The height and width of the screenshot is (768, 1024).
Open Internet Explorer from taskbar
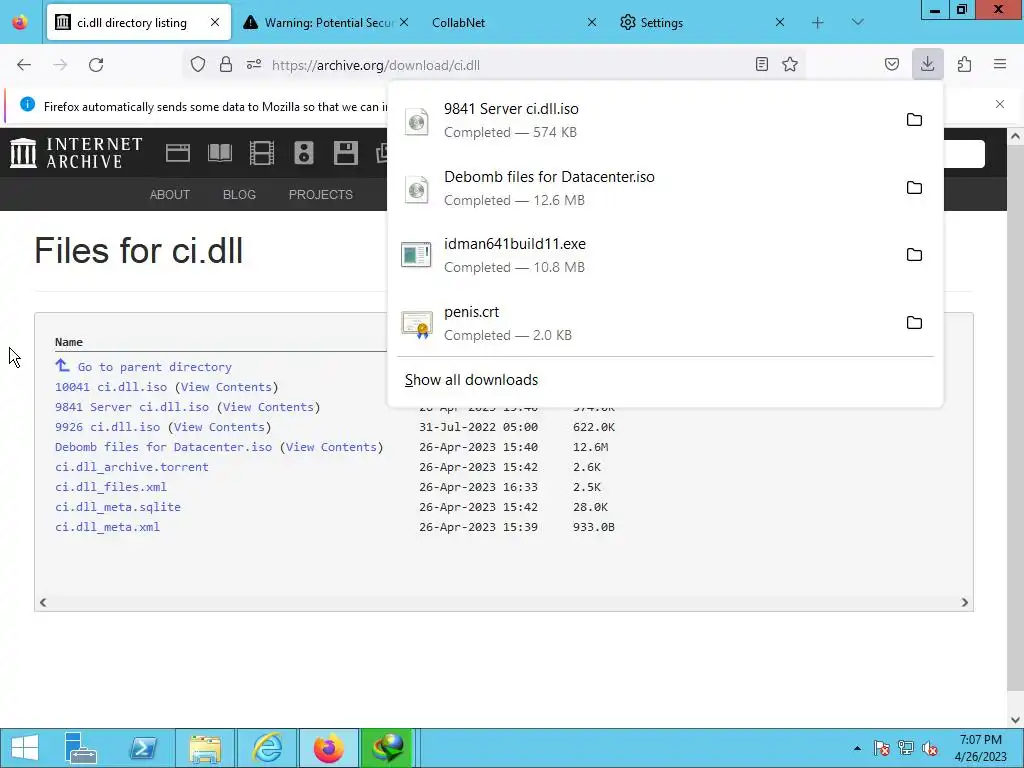(267, 748)
